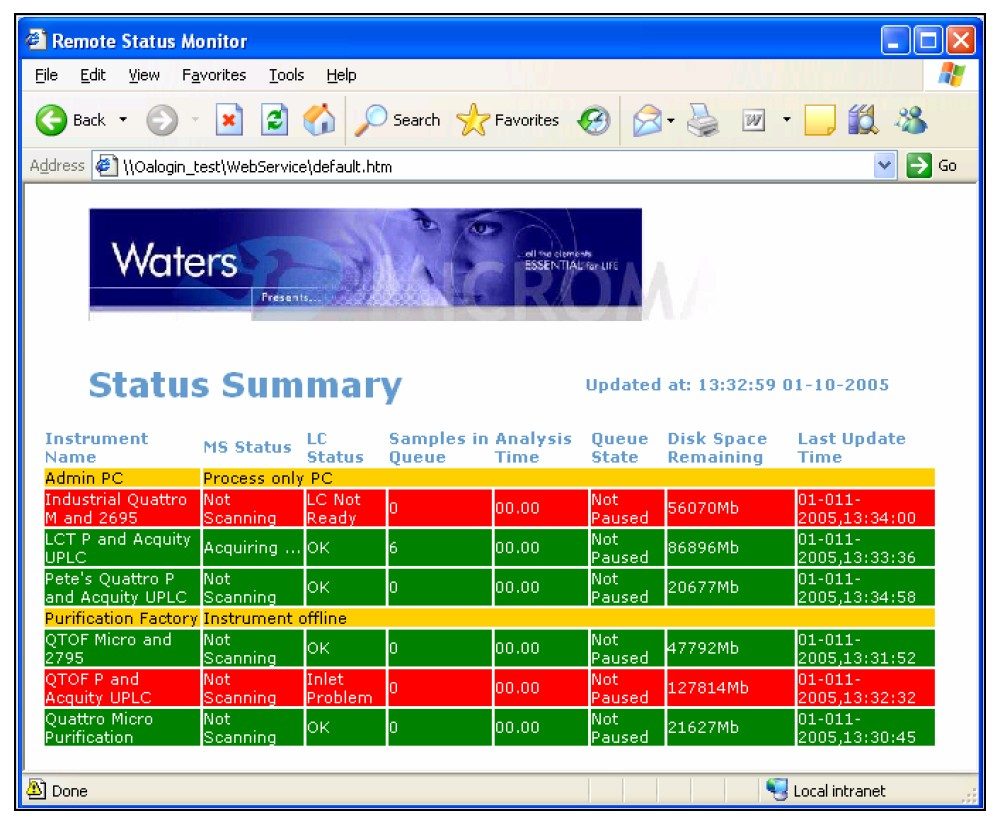This screenshot has height=824, width=1000.
Task: Click the Disk Space Remaining column header
Action: pos(717,447)
